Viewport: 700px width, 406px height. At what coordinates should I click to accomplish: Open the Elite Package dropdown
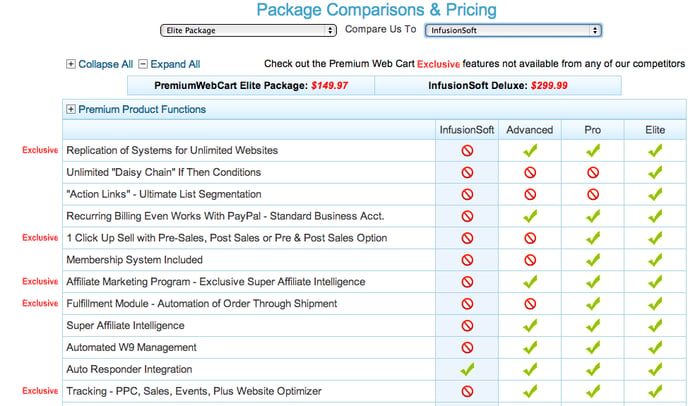(248, 30)
